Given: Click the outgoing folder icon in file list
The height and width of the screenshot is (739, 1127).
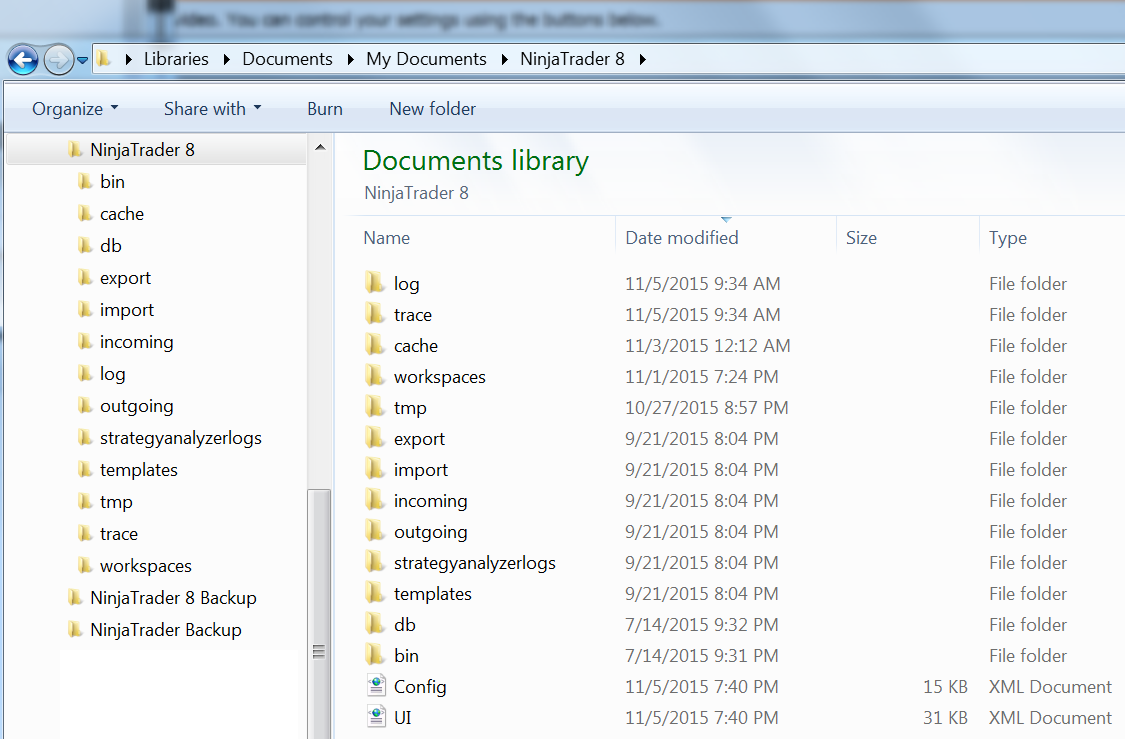Looking at the screenshot, I should 374,531.
